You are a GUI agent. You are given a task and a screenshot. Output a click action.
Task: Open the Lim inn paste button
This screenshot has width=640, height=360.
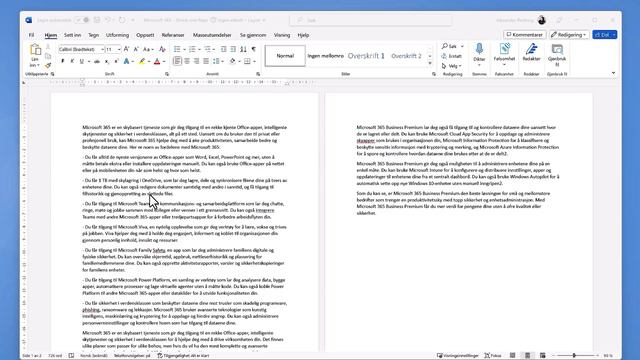tap(35, 55)
